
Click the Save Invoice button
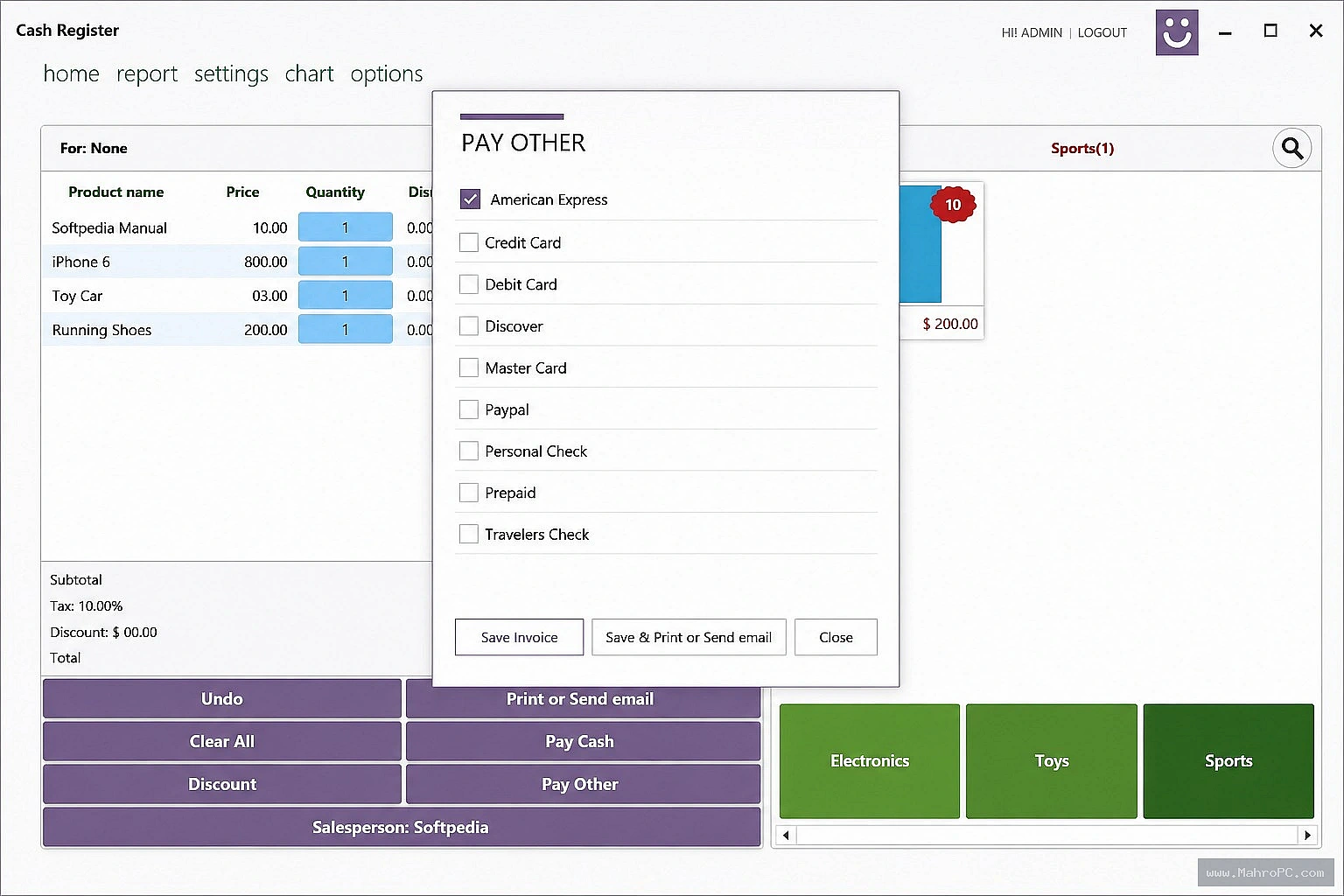click(x=519, y=637)
